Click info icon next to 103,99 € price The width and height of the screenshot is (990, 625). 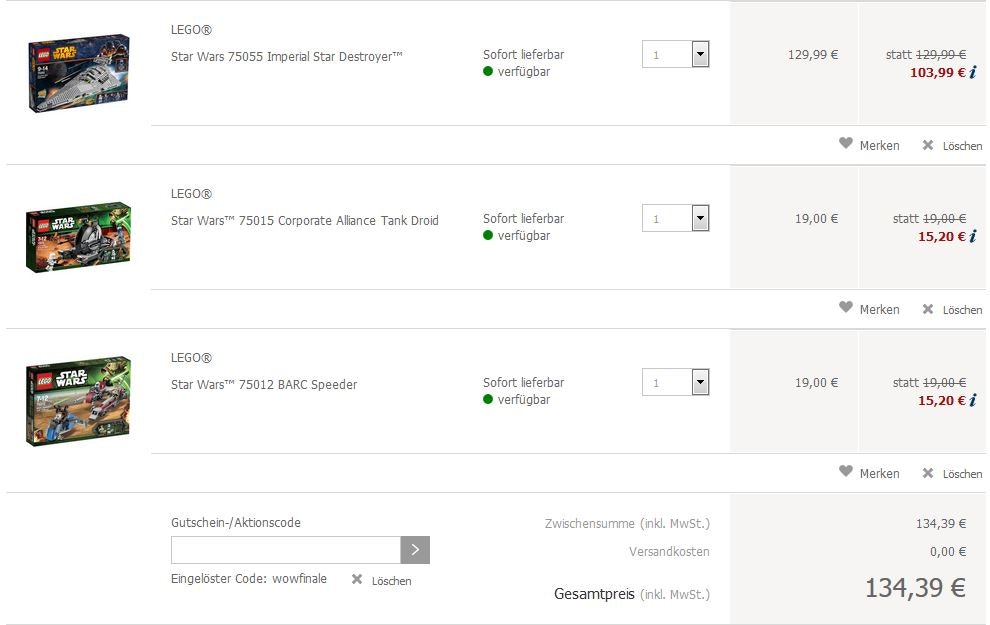point(972,72)
